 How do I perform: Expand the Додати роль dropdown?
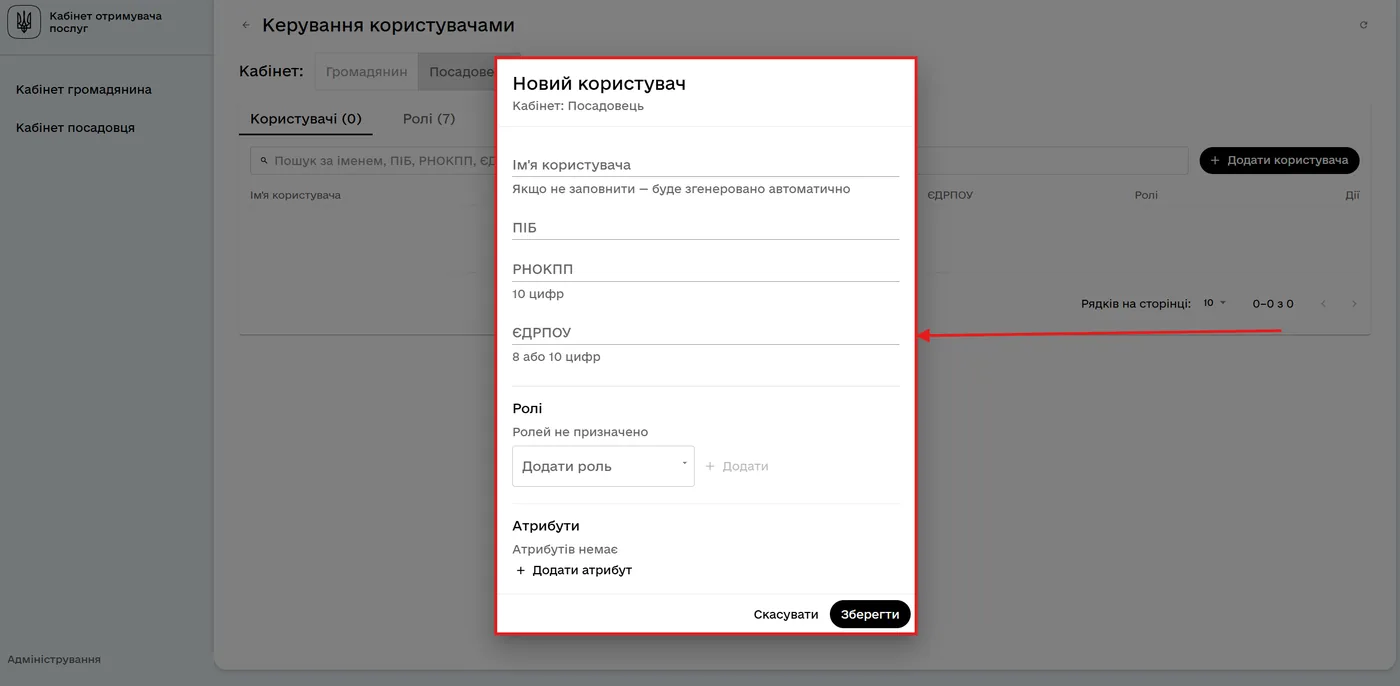[x=603, y=466]
